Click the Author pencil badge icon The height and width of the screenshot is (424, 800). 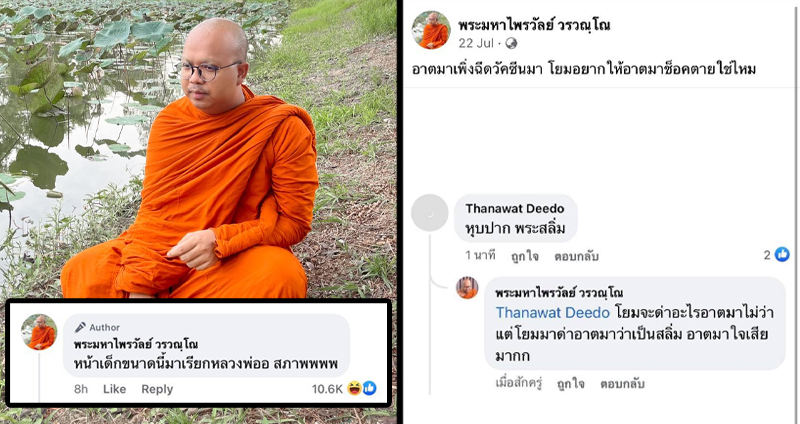click(x=80, y=327)
